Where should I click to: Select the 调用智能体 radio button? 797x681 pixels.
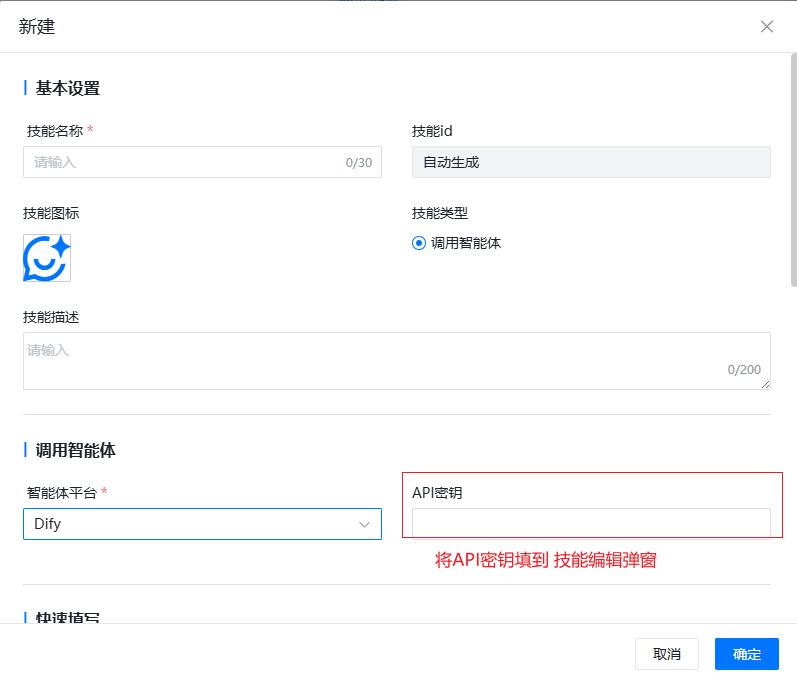(419, 243)
